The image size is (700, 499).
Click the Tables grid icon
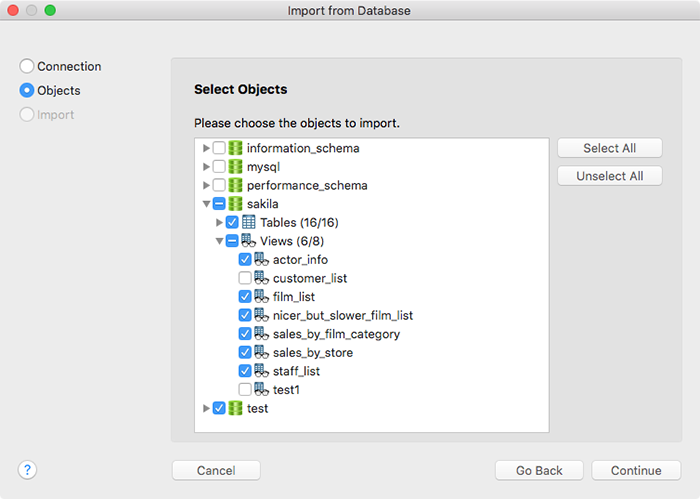(249, 222)
